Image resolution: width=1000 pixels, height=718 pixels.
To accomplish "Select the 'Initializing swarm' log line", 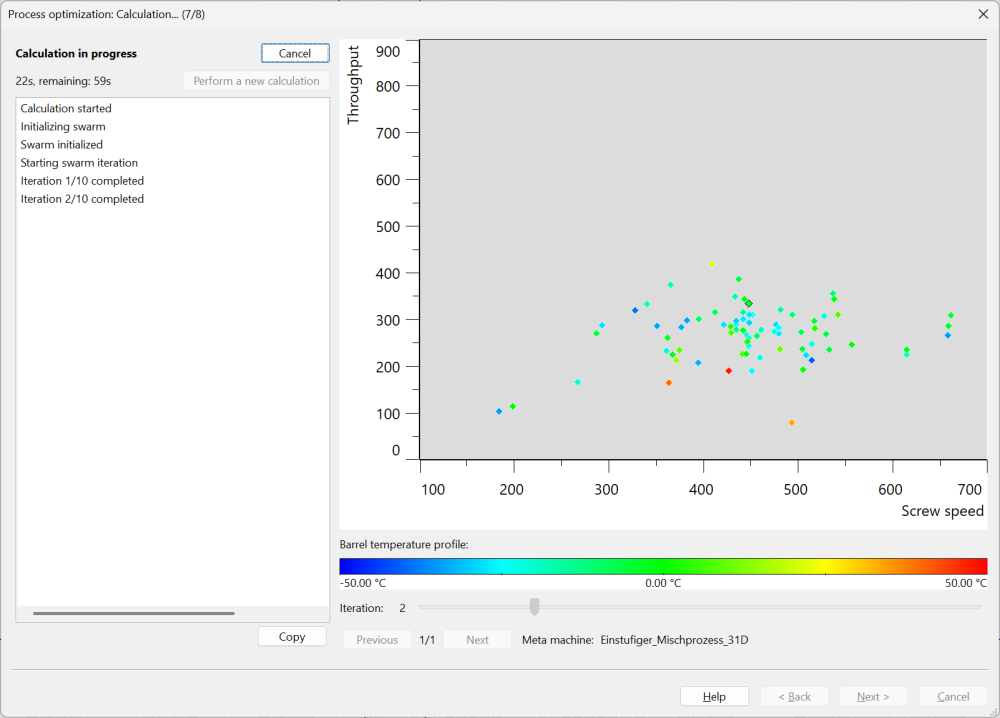I will click(63, 126).
